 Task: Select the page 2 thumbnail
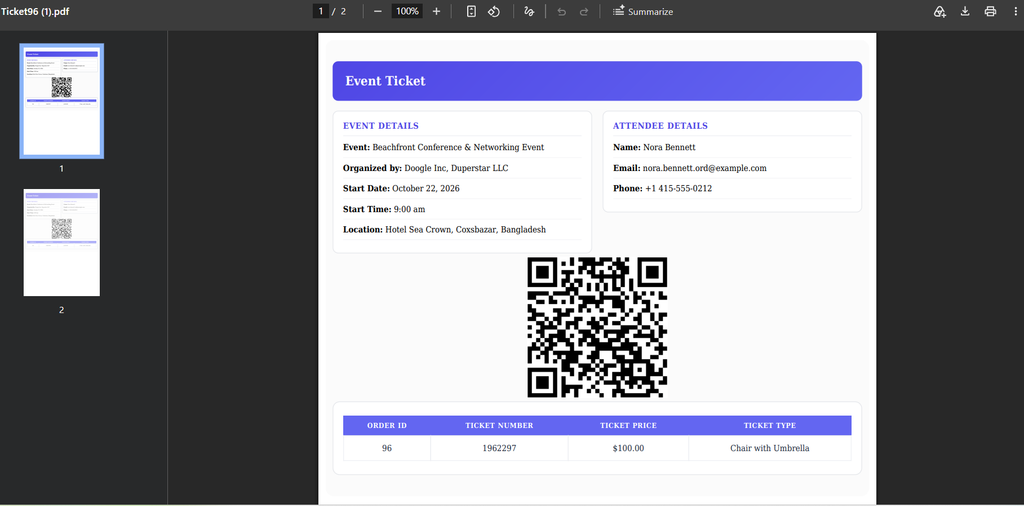click(61, 242)
